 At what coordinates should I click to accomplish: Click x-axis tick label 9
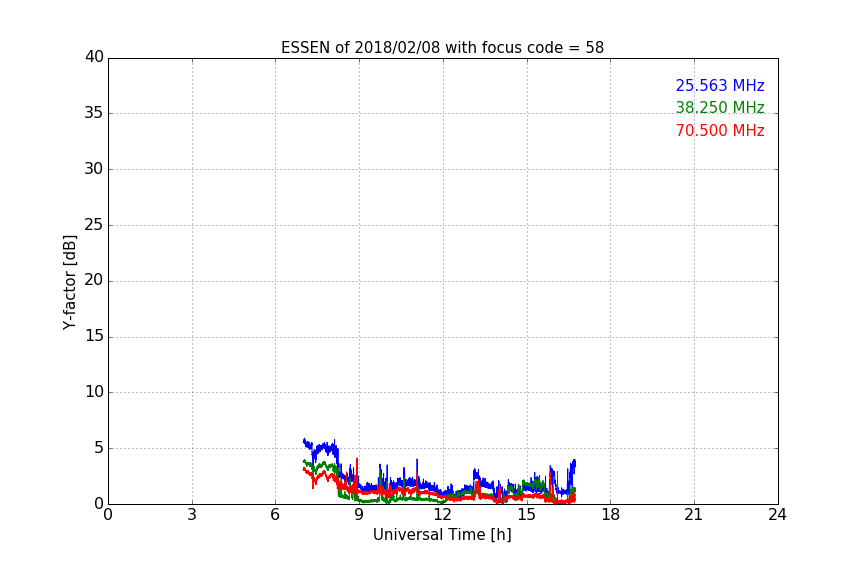tap(359, 515)
